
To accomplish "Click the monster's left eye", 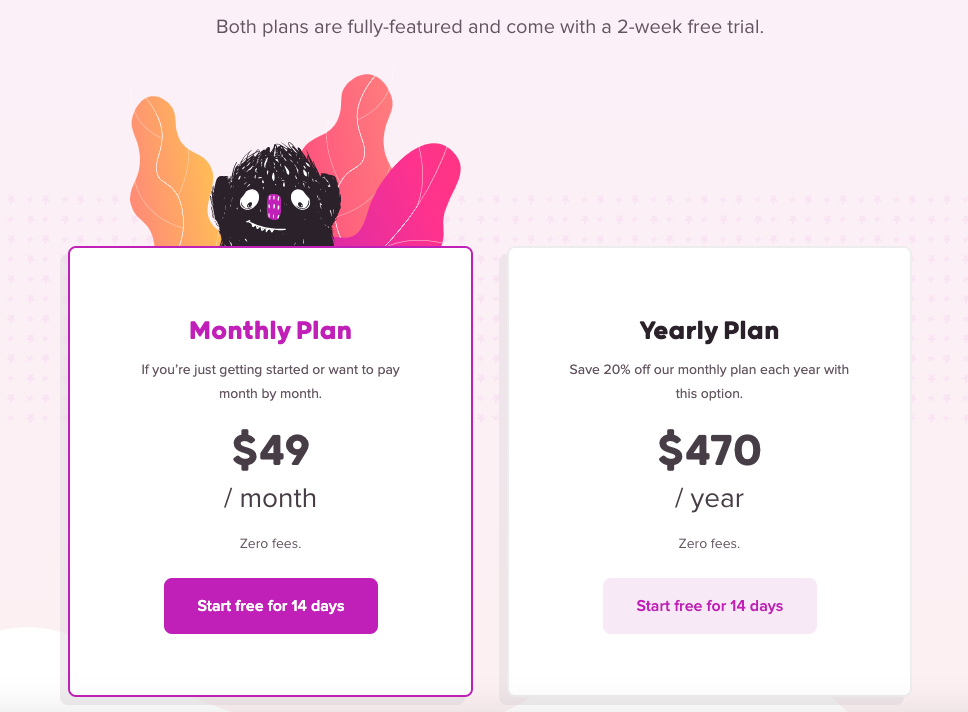I will (x=249, y=199).
